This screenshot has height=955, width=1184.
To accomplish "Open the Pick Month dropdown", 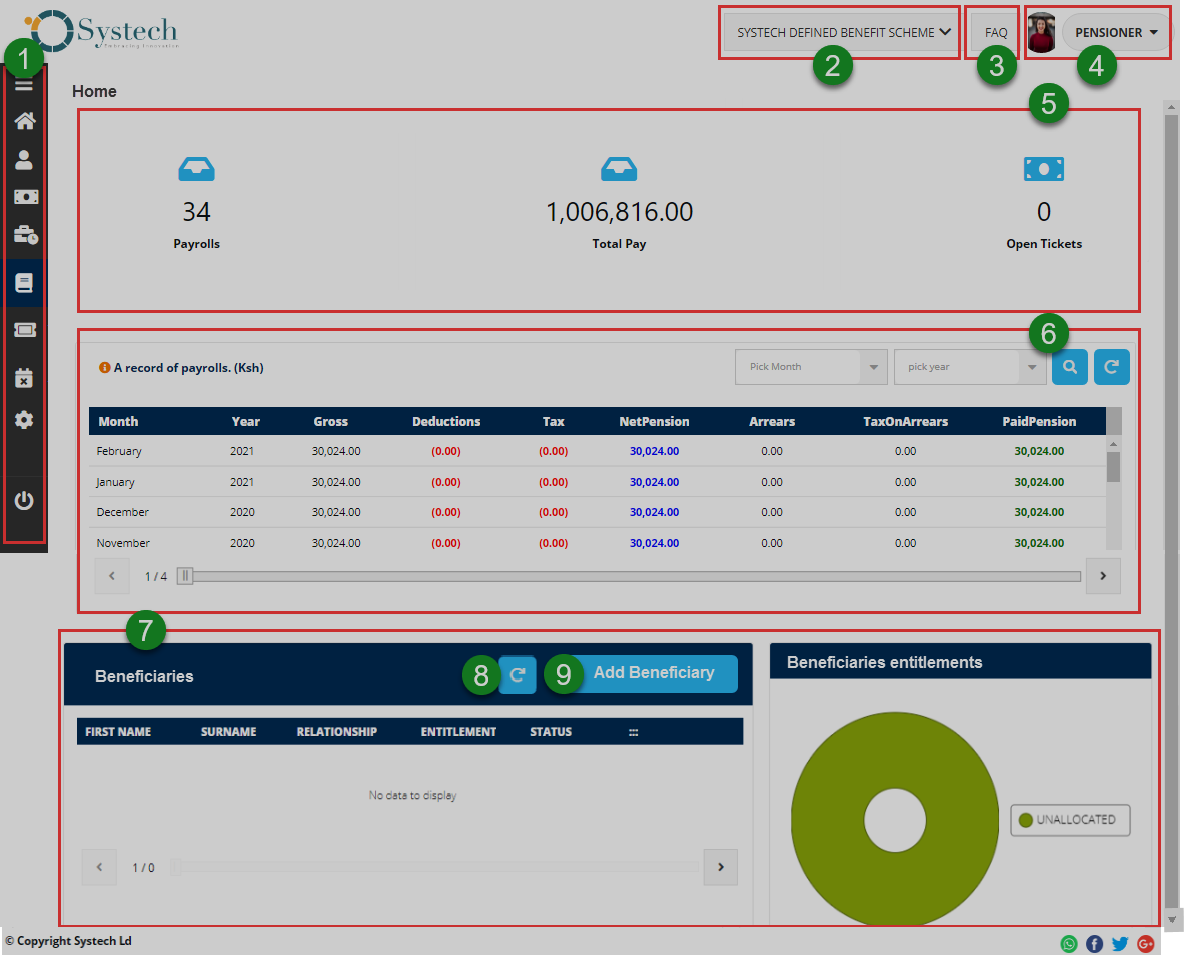I will [x=811, y=367].
